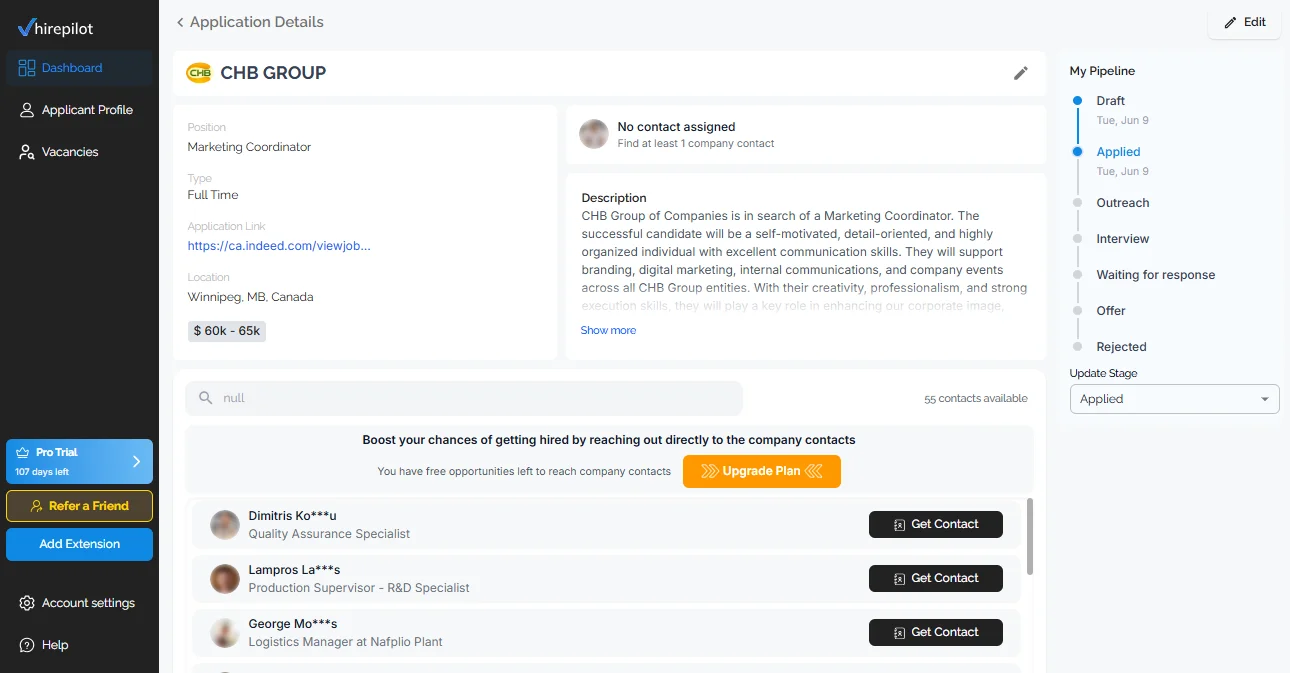Click the contacts list scrollbar
The height and width of the screenshot is (673, 1290).
tap(1030, 536)
